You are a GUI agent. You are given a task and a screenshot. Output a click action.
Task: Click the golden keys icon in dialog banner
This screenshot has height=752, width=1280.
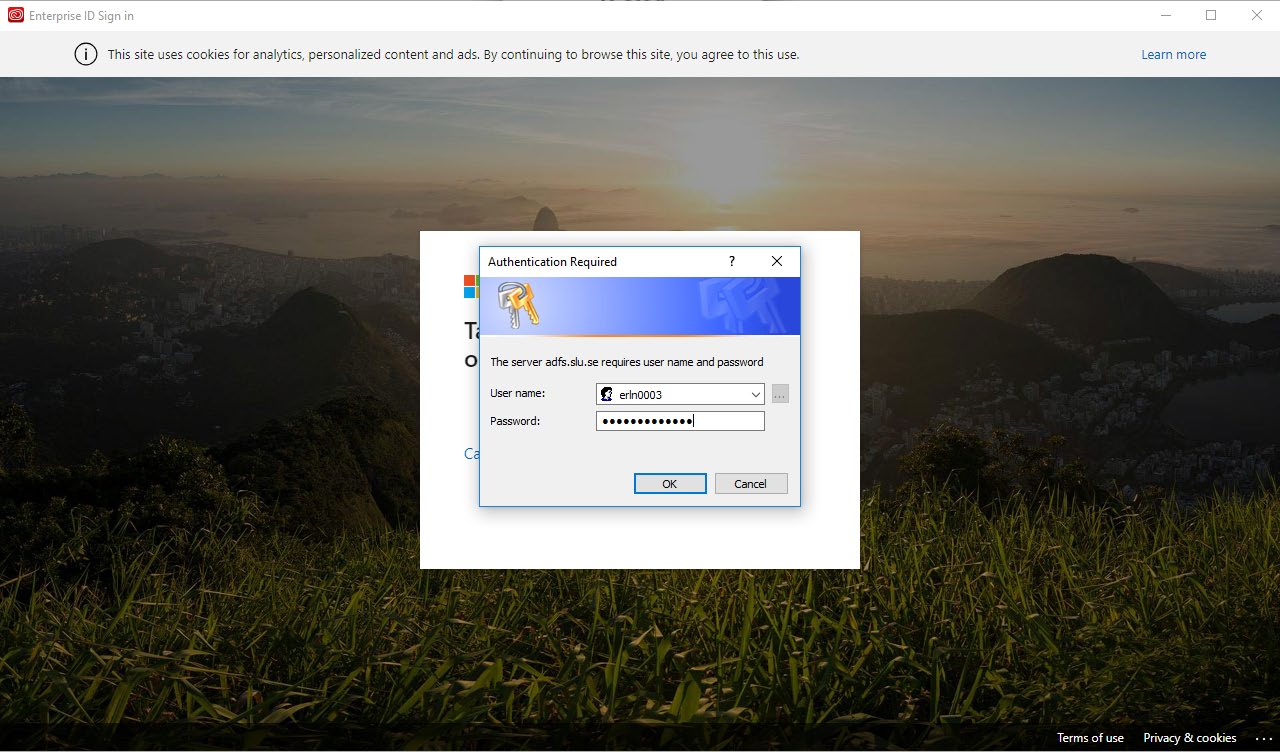517,305
